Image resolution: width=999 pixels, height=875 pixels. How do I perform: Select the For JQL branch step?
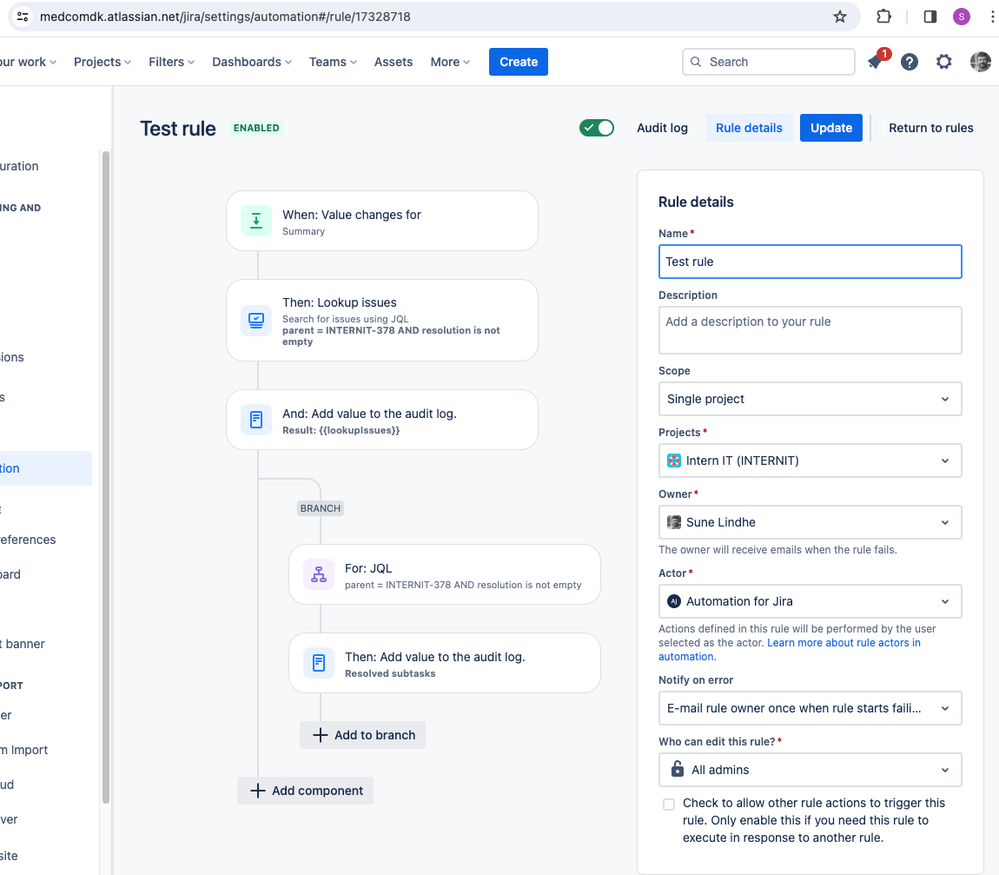445,574
